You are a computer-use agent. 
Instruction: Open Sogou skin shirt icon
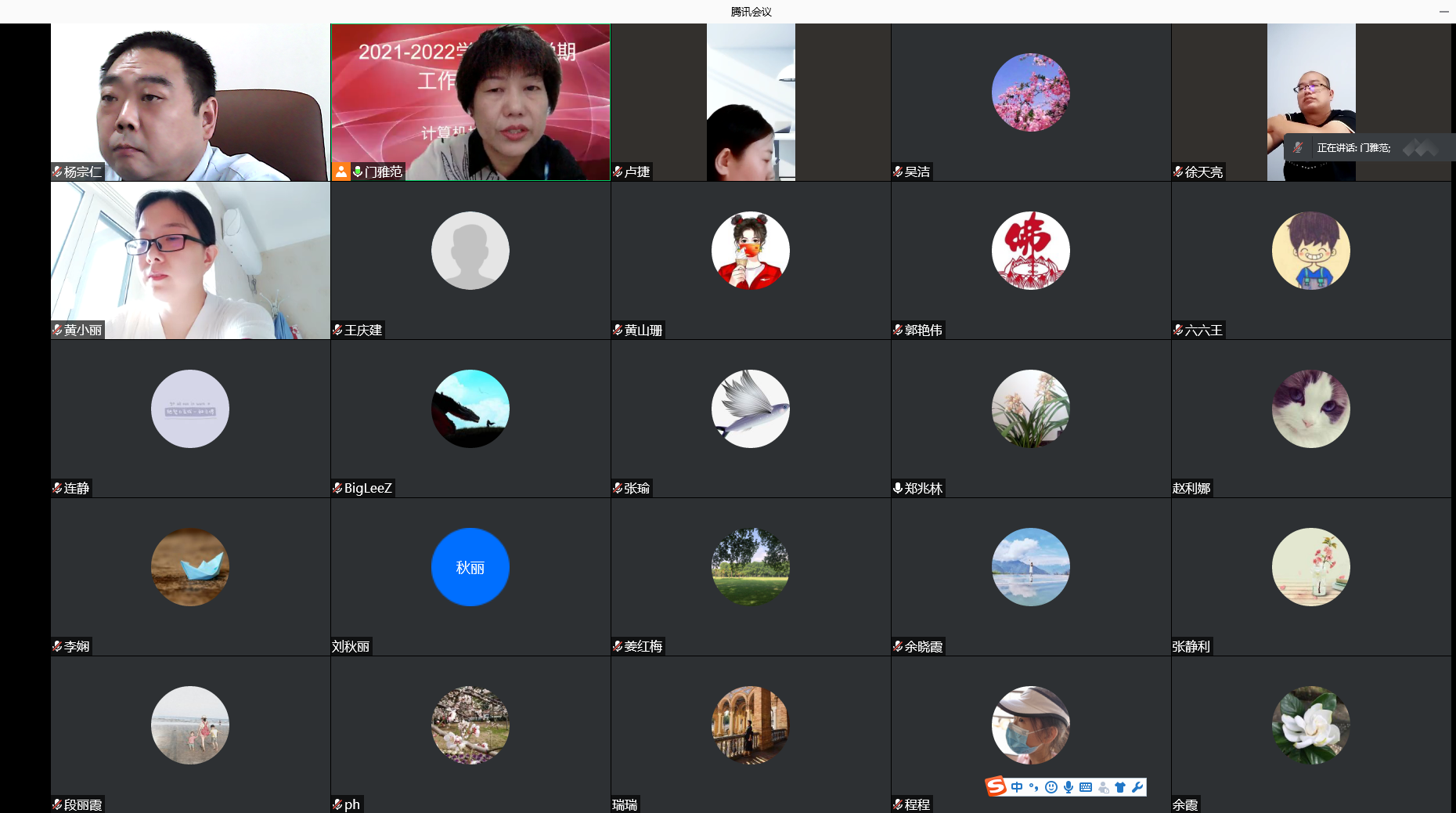(x=1120, y=787)
